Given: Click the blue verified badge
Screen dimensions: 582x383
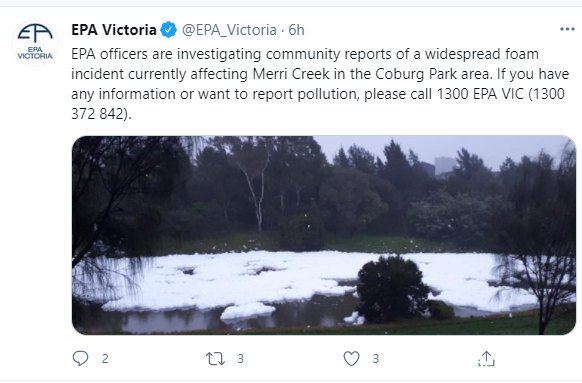Looking at the screenshot, I should (169, 30).
